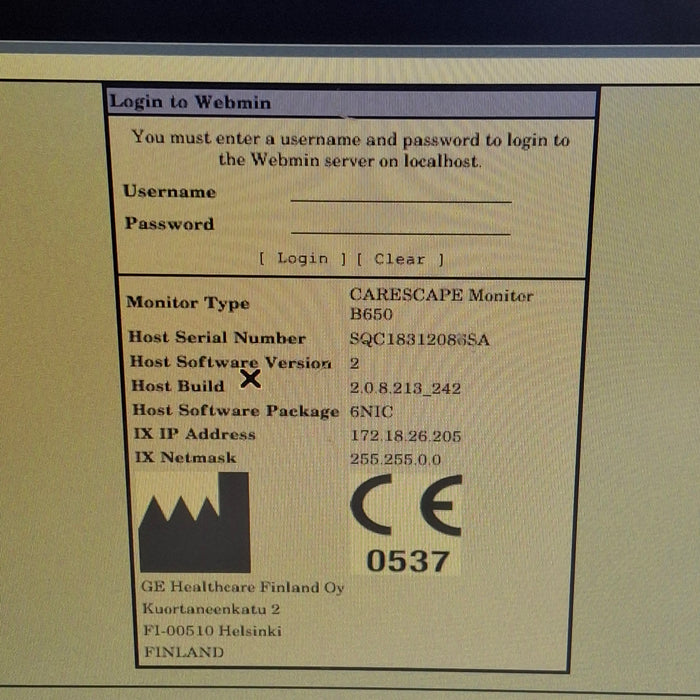Click the Password label

[169, 223]
